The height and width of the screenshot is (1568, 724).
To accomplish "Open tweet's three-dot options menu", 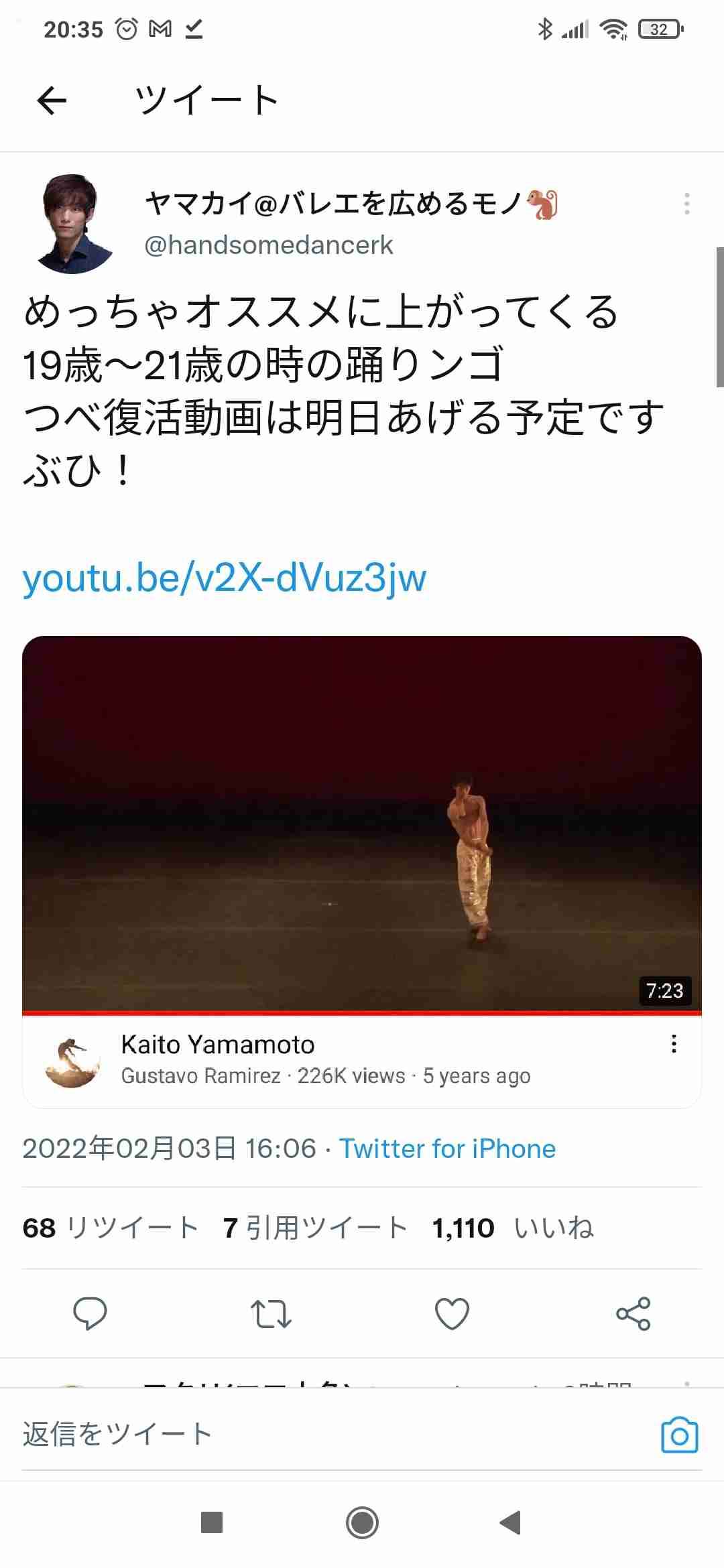I will 686,204.
